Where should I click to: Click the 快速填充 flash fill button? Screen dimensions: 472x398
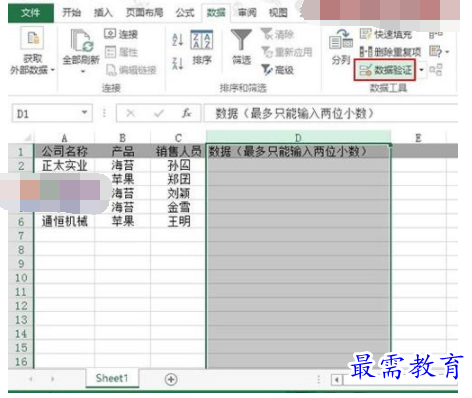click(x=386, y=34)
